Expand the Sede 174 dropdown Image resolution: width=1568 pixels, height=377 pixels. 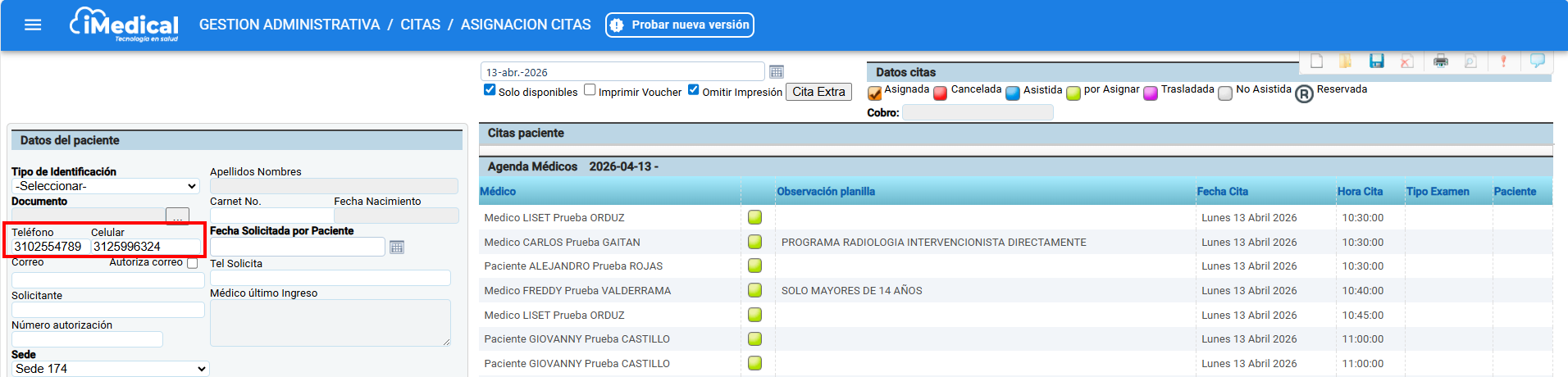pyautogui.click(x=110, y=369)
